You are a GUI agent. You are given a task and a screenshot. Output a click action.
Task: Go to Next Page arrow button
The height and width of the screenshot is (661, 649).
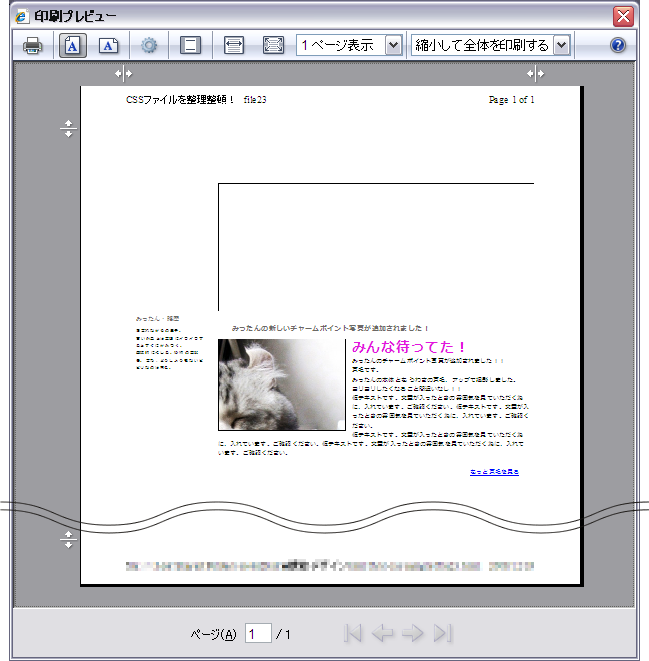pos(413,633)
